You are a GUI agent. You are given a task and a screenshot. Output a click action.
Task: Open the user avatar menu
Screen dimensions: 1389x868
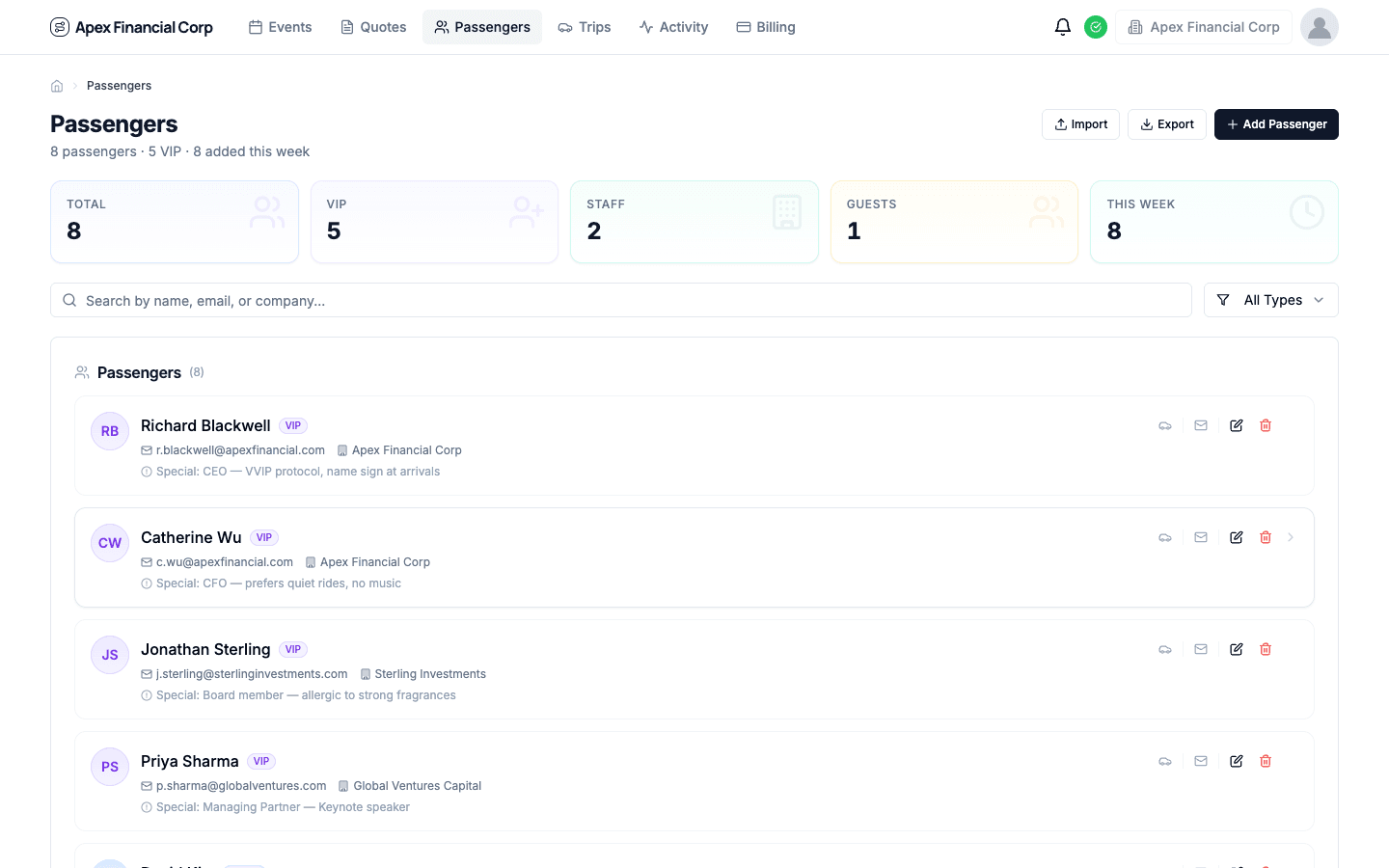click(x=1319, y=27)
